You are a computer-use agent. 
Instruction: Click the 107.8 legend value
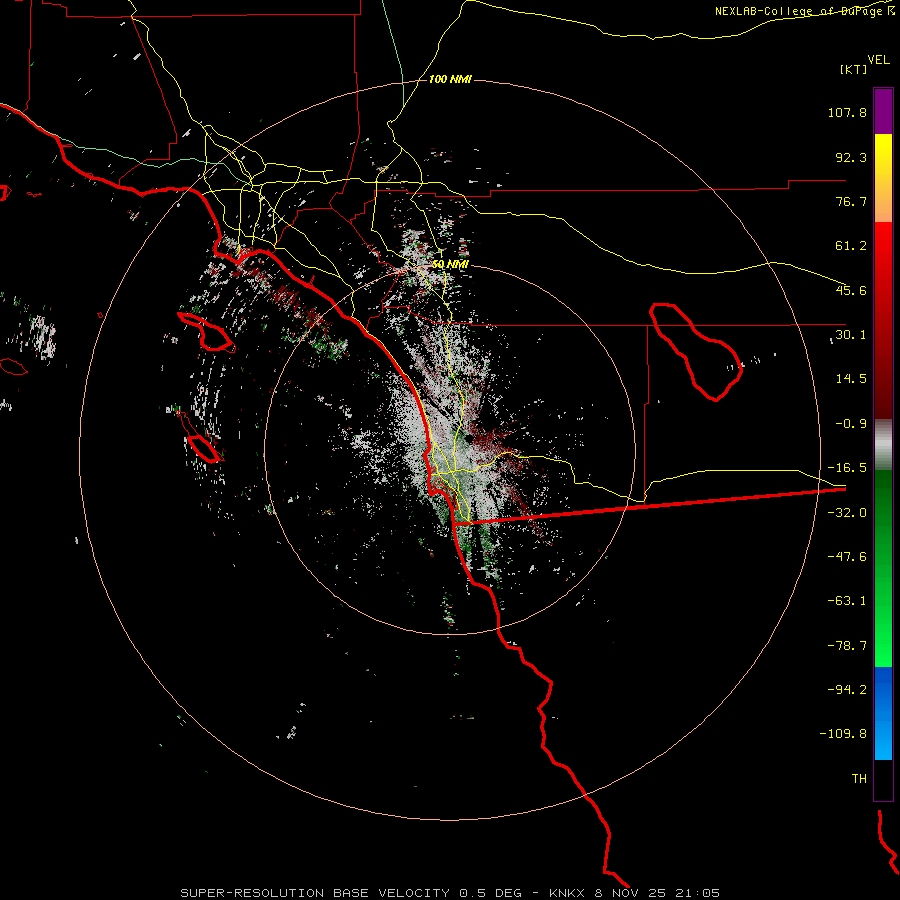pos(847,112)
